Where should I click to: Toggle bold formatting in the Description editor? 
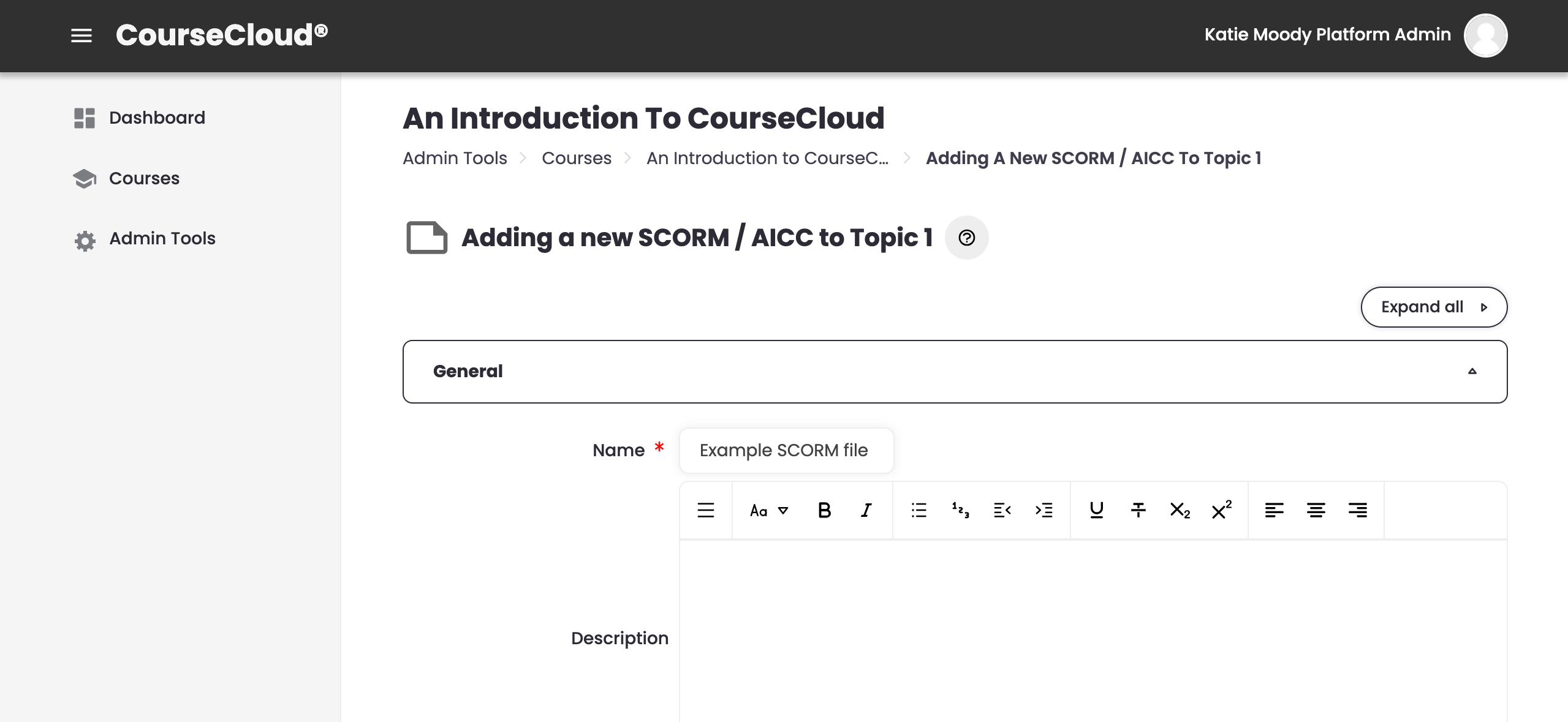click(x=824, y=510)
